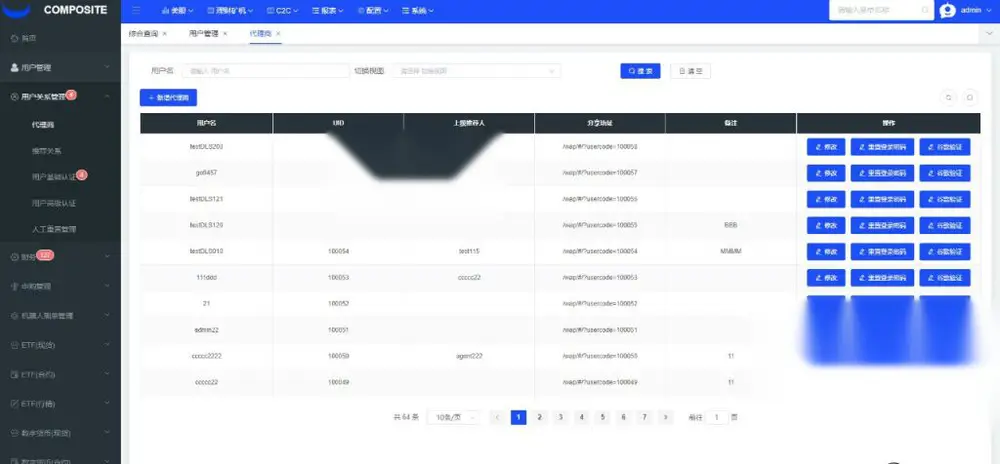Go to page 7
The width and height of the screenshot is (1000, 464).
click(x=644, y=417)
